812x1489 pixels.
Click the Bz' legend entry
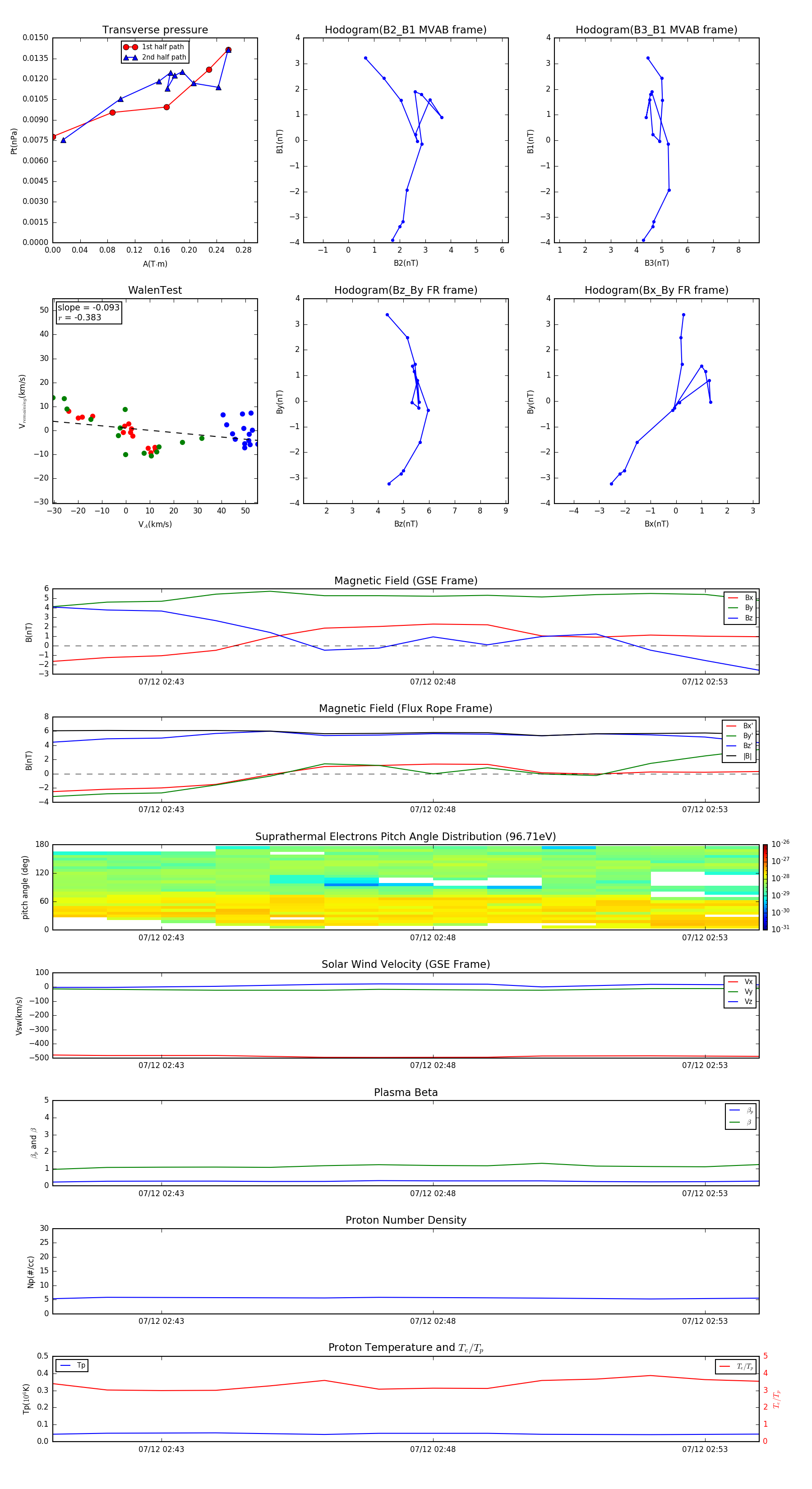[740, 746]
